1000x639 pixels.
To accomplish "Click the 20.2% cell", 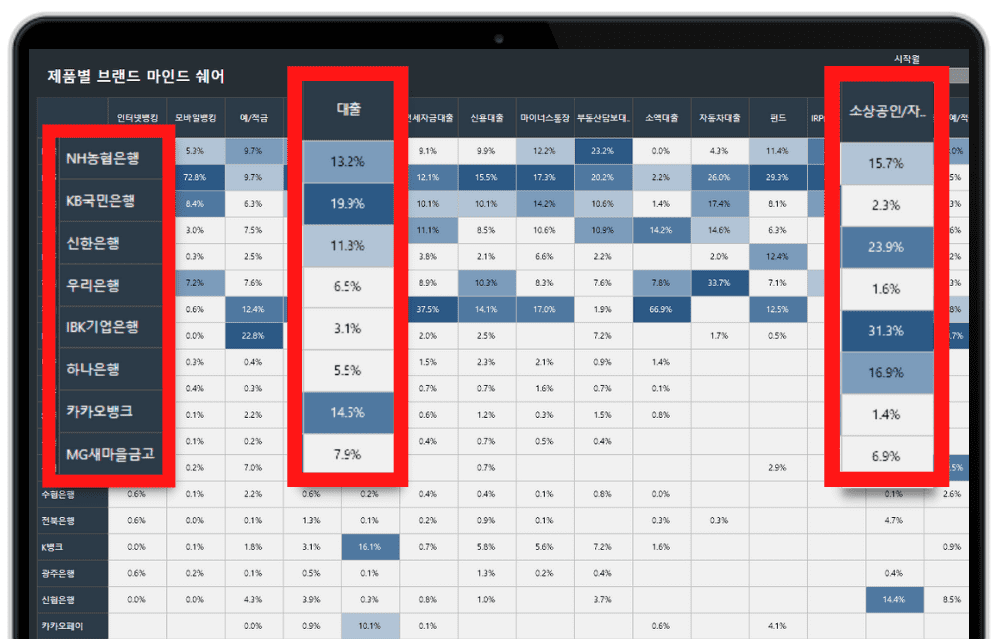I will coord(603,177).
